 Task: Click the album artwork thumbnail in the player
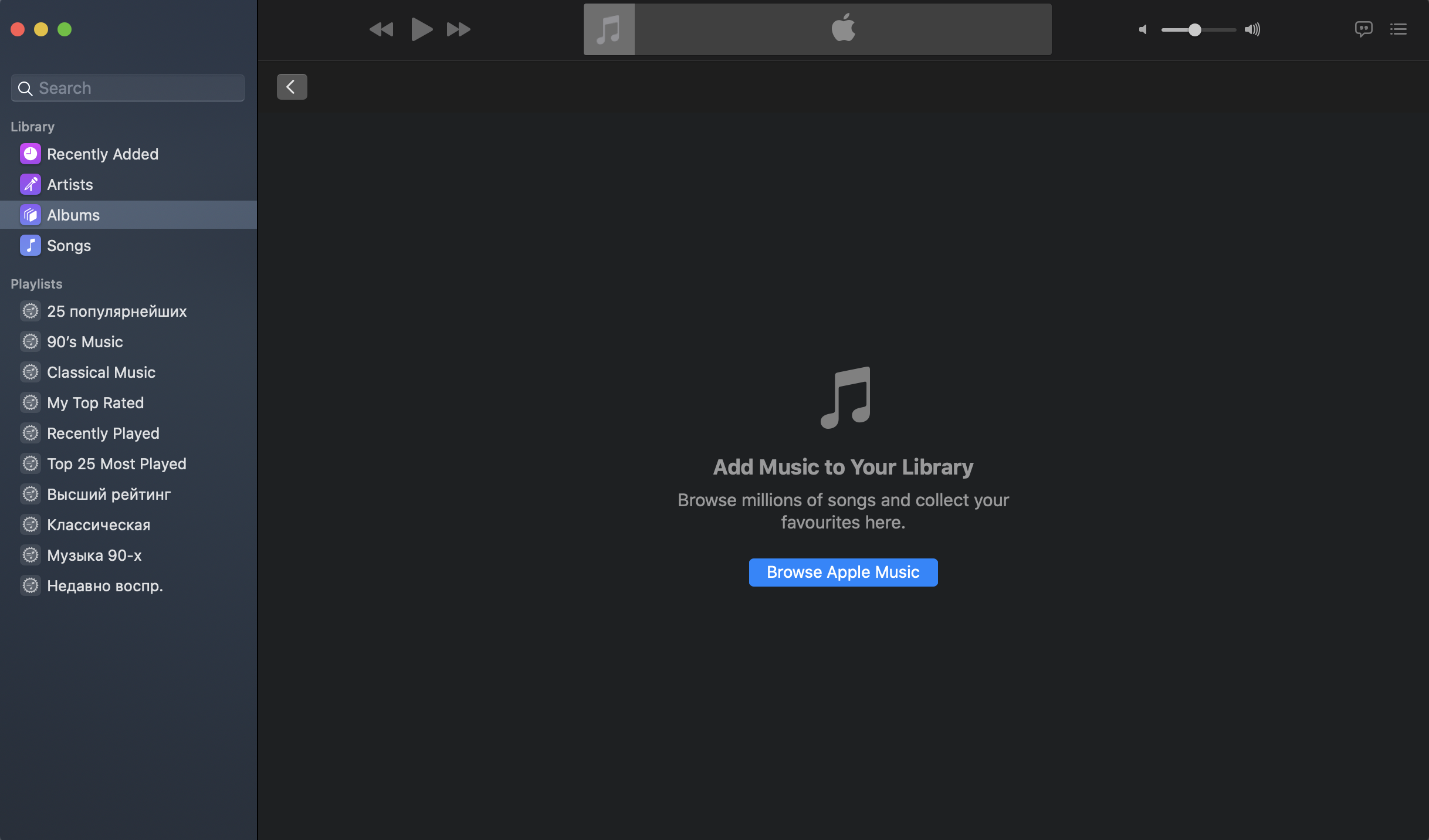608,29
